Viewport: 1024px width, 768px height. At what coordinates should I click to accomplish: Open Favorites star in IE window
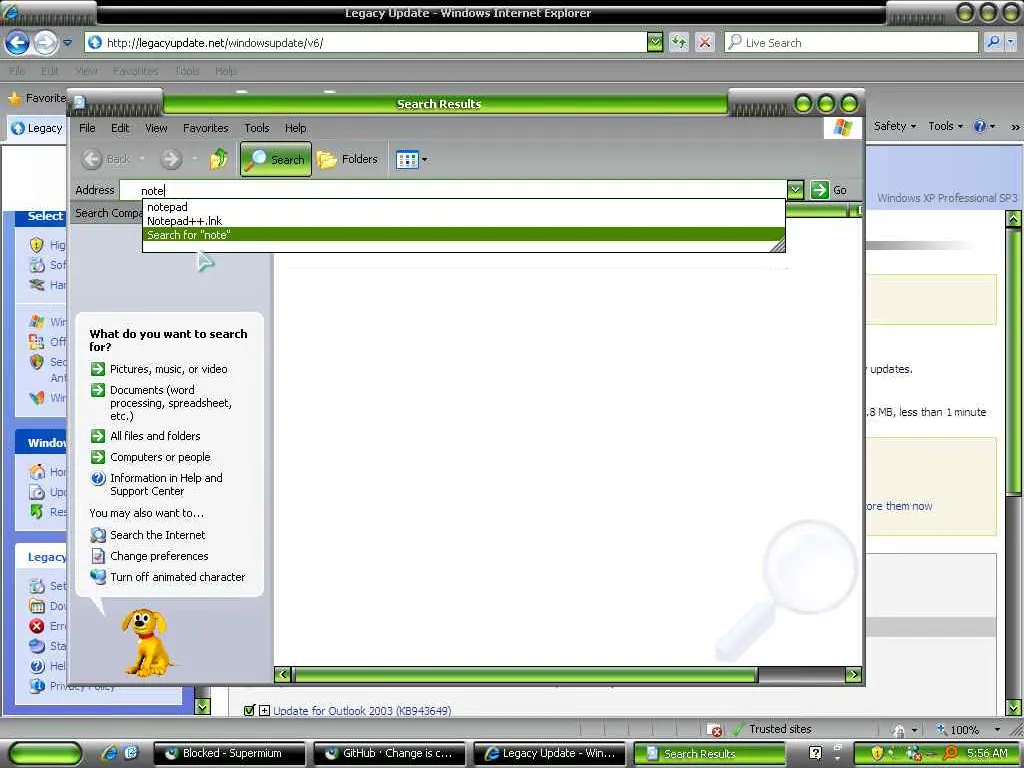14,99
